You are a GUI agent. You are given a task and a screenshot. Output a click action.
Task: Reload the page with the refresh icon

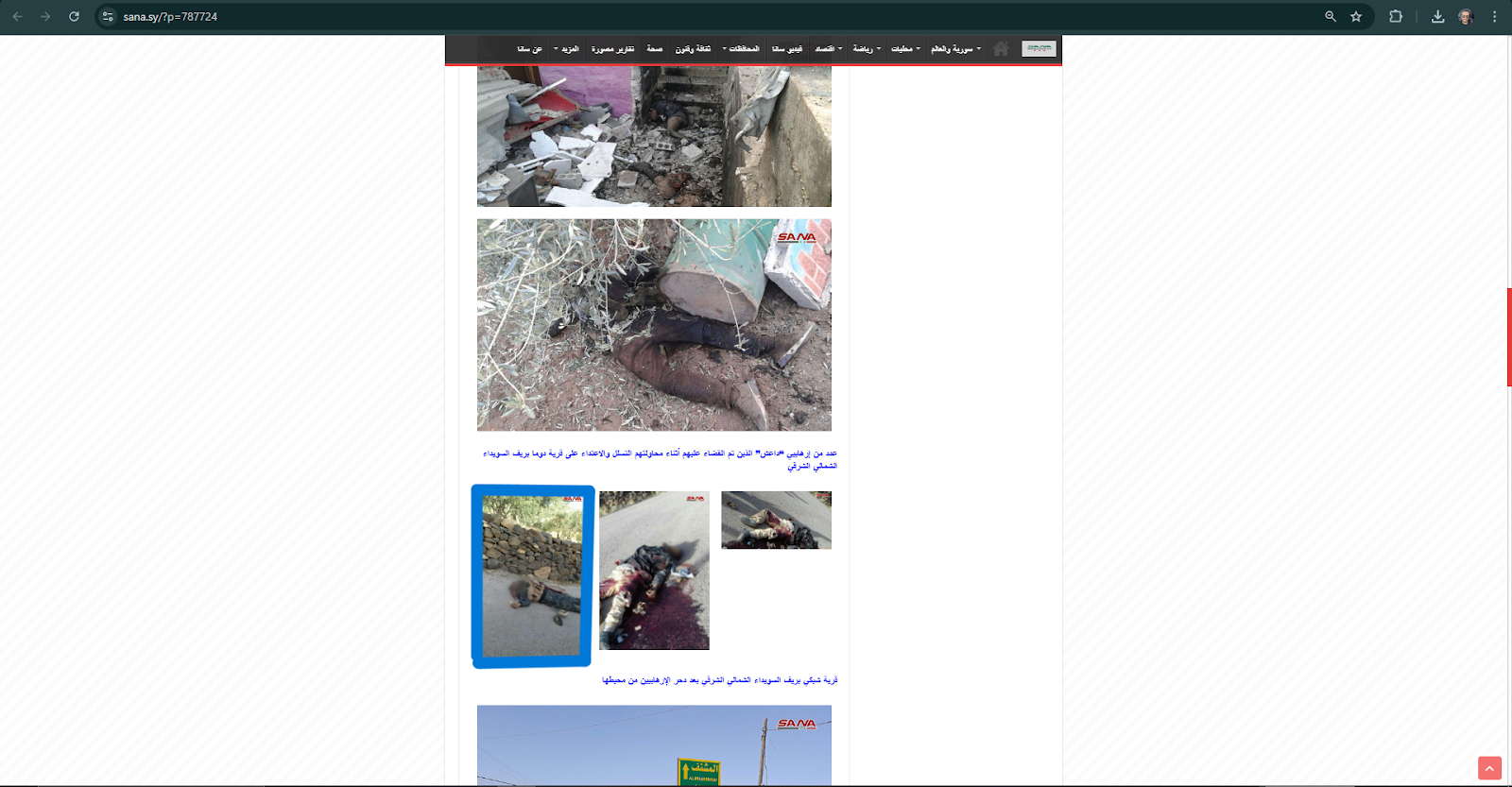[74, 16]
